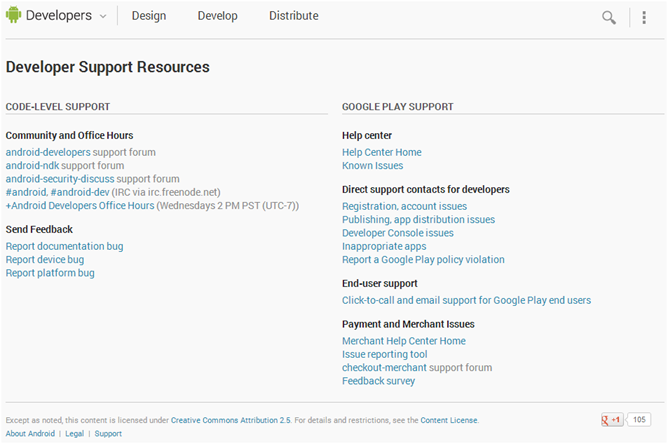The image size is (668, 444).
Task: Open the three-dot overflow menu icon
Action: (x=644, y=17)
